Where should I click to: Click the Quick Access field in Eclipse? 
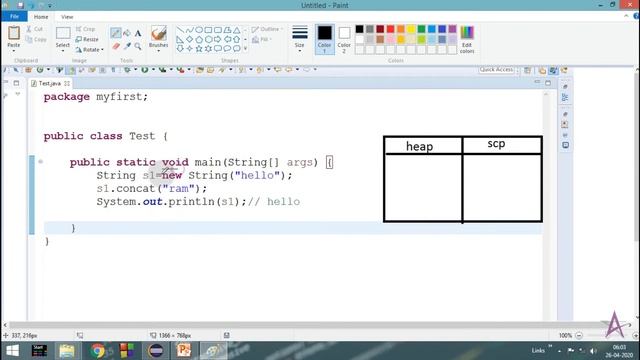tap(496, 70)
